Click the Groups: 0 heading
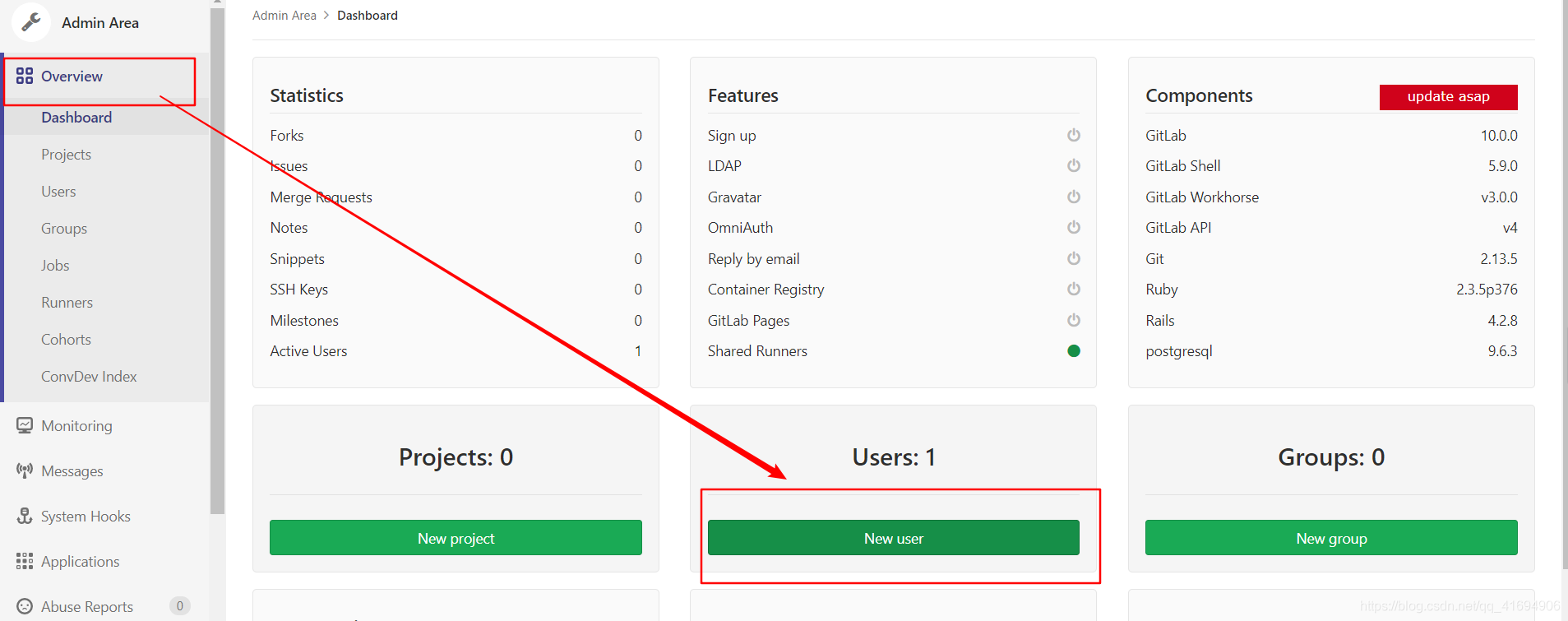The width and height of the screenshot is (1568, 621). coord(1331,457)
